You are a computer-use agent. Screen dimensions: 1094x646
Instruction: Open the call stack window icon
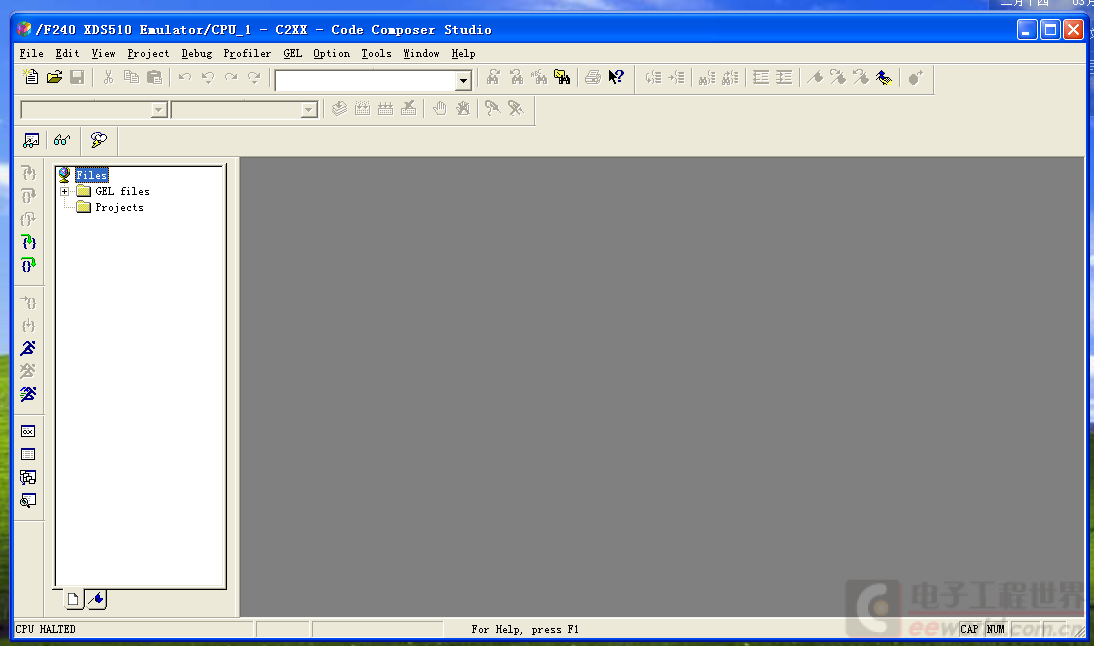click(28, 478)
